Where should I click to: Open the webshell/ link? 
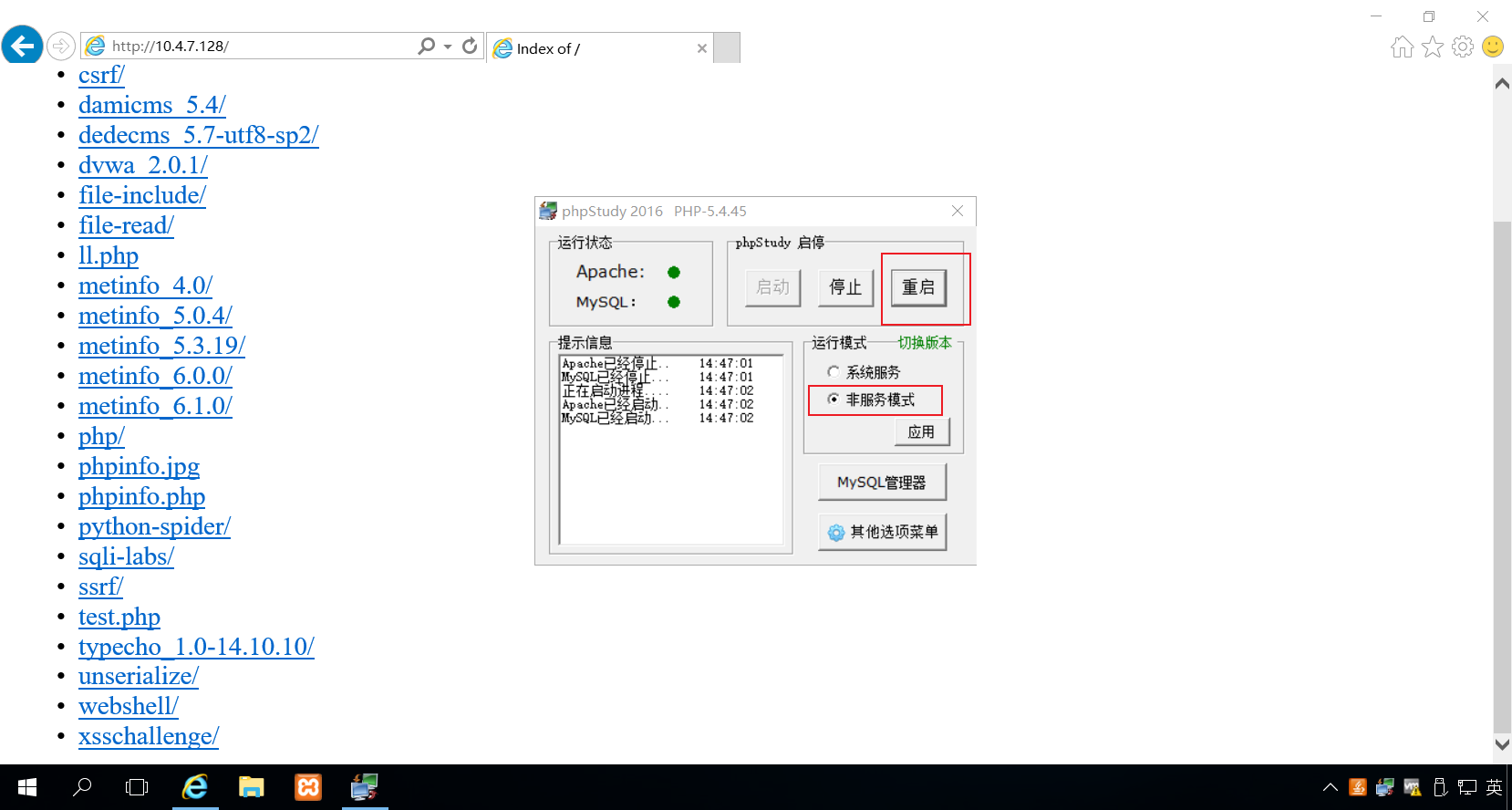[129, 706]
